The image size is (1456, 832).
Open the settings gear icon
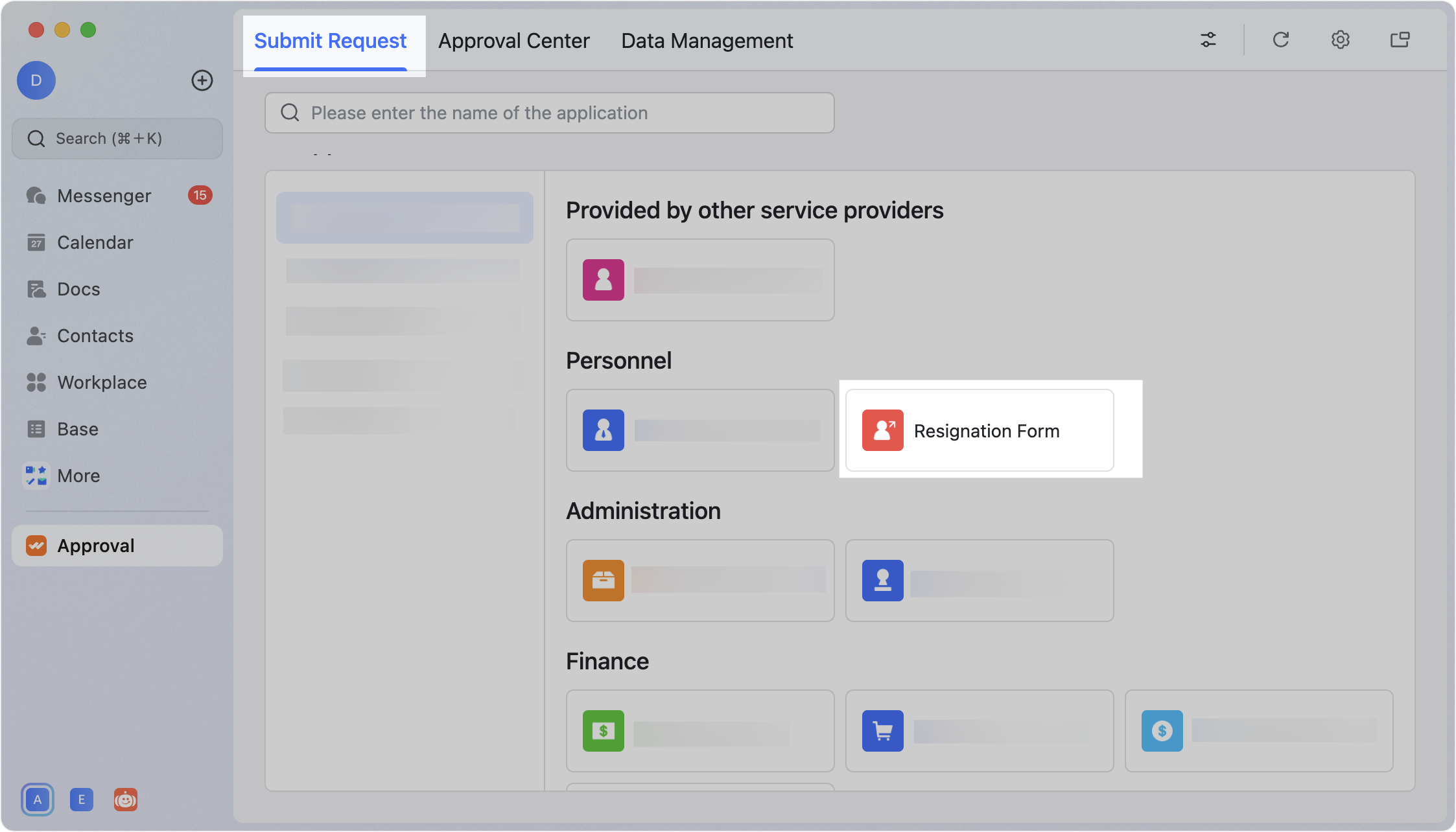tap(1340, 40)
